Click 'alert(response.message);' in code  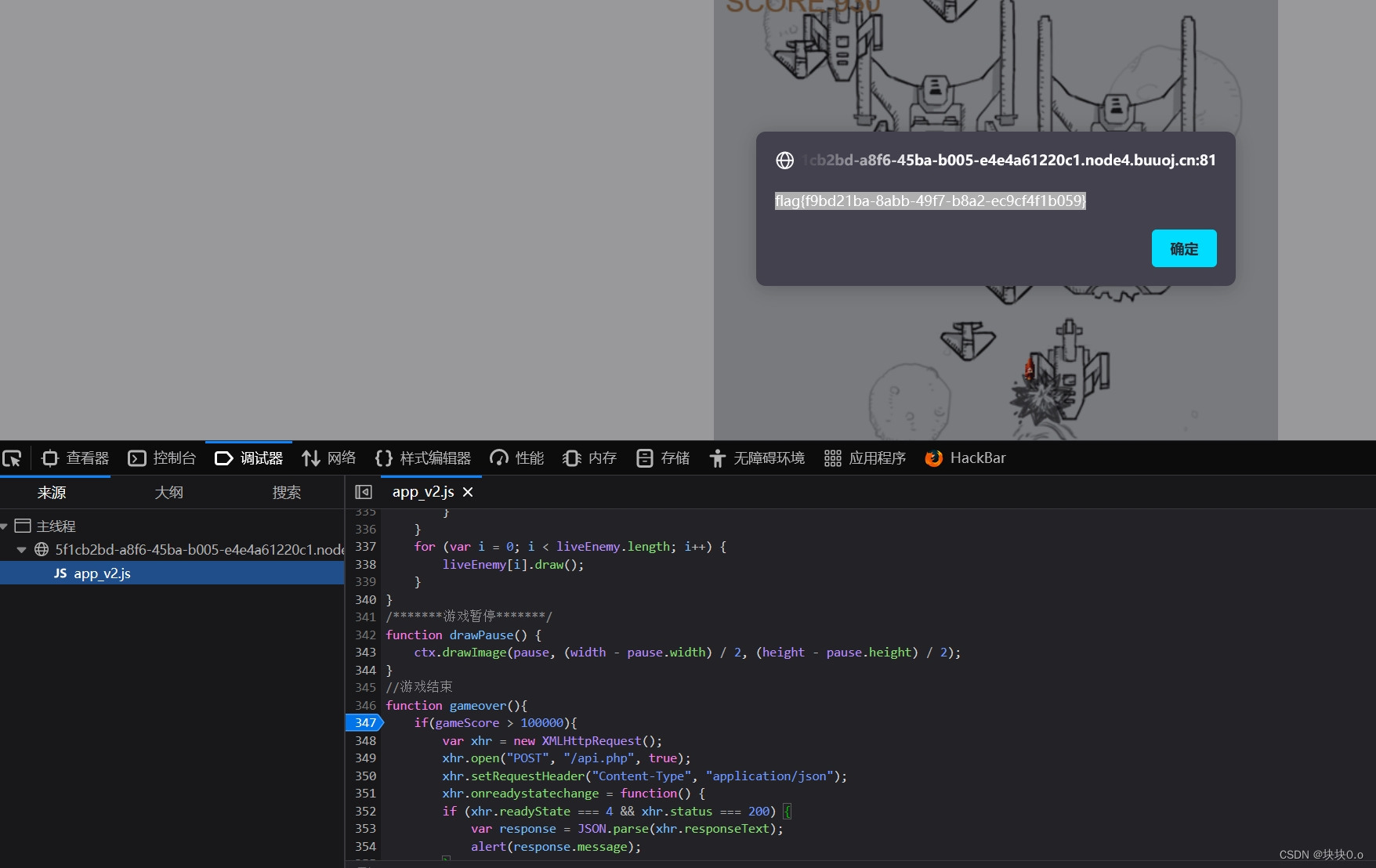(x=556, y=846)
